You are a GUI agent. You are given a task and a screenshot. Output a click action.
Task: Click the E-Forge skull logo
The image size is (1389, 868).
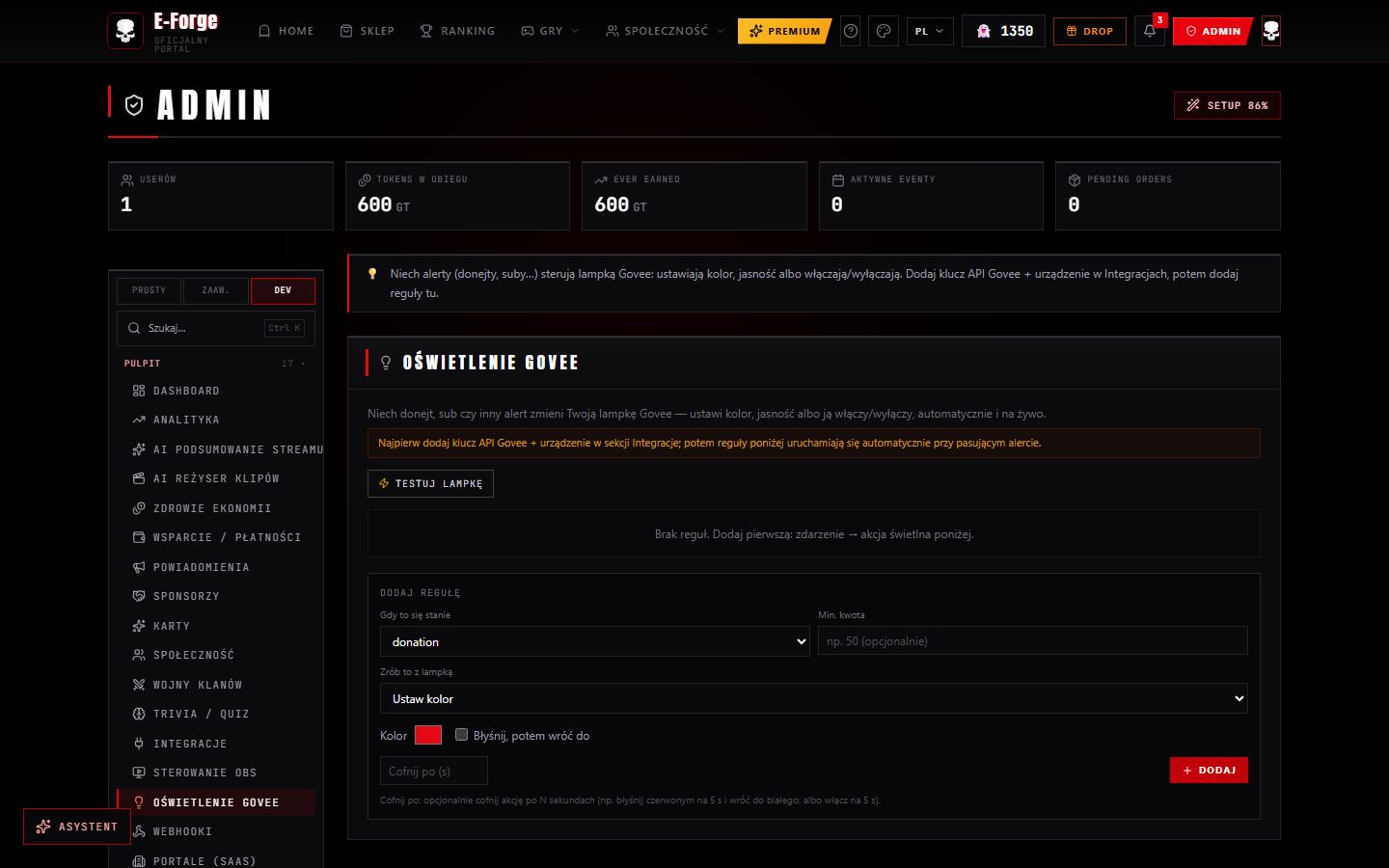pos(125,31)
